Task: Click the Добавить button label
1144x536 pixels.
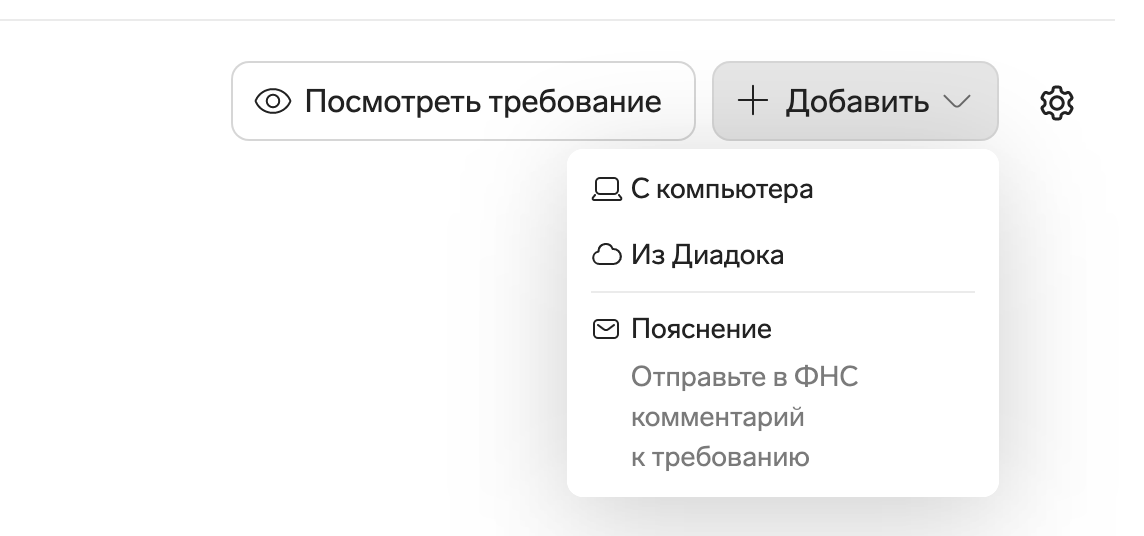Action: [857, 101]
